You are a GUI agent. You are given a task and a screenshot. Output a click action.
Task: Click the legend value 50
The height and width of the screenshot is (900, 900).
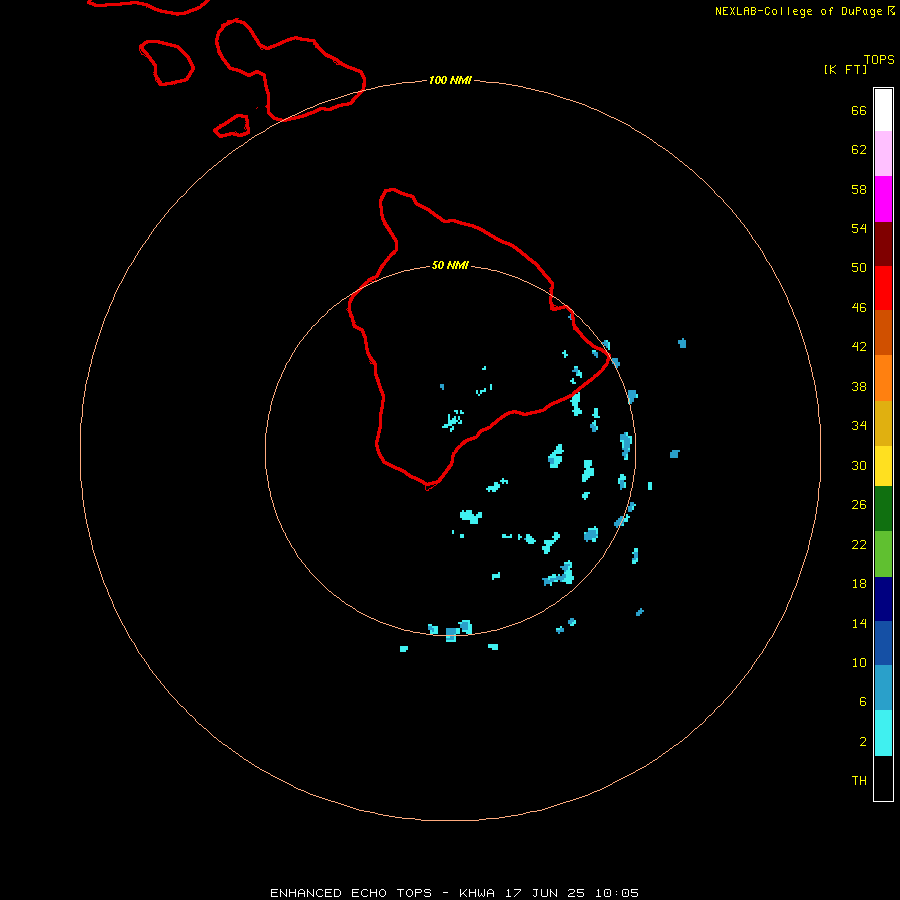[x=859, y=267]
